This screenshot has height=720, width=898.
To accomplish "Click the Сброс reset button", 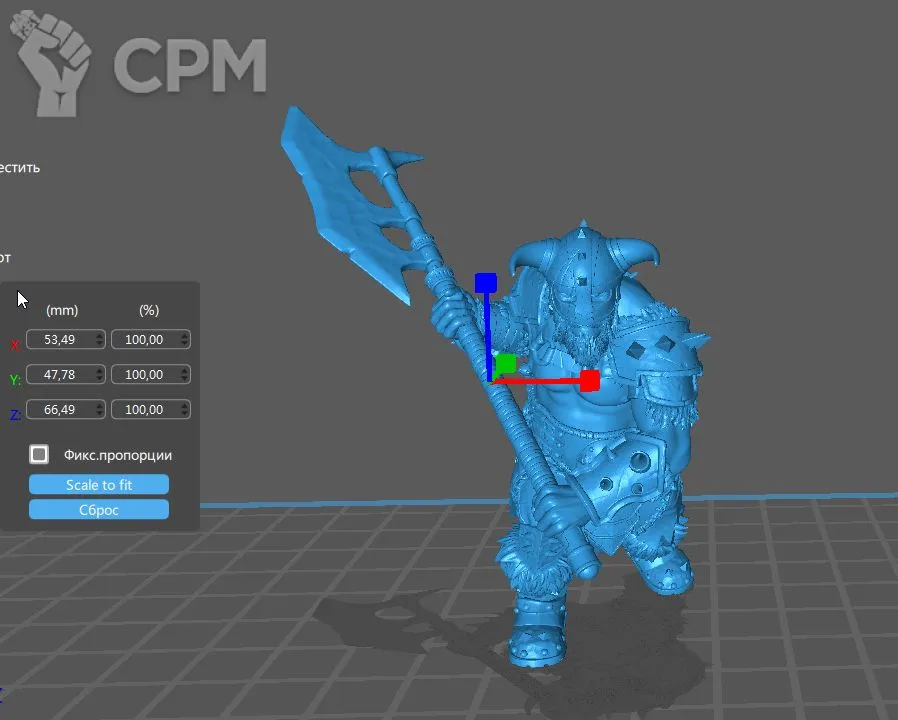I will tap(99, 510).
